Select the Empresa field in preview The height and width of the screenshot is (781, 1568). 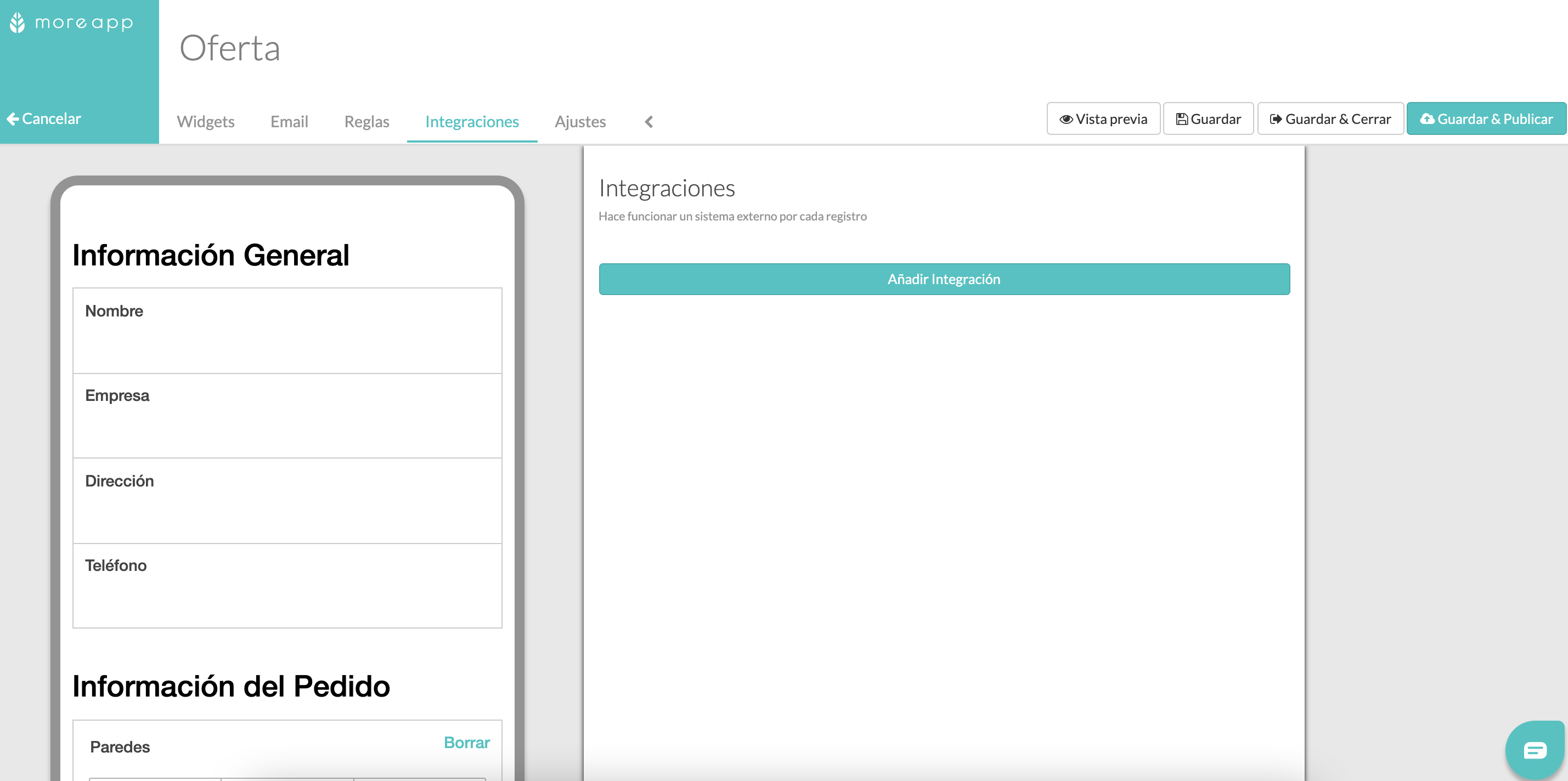[287, 416]
